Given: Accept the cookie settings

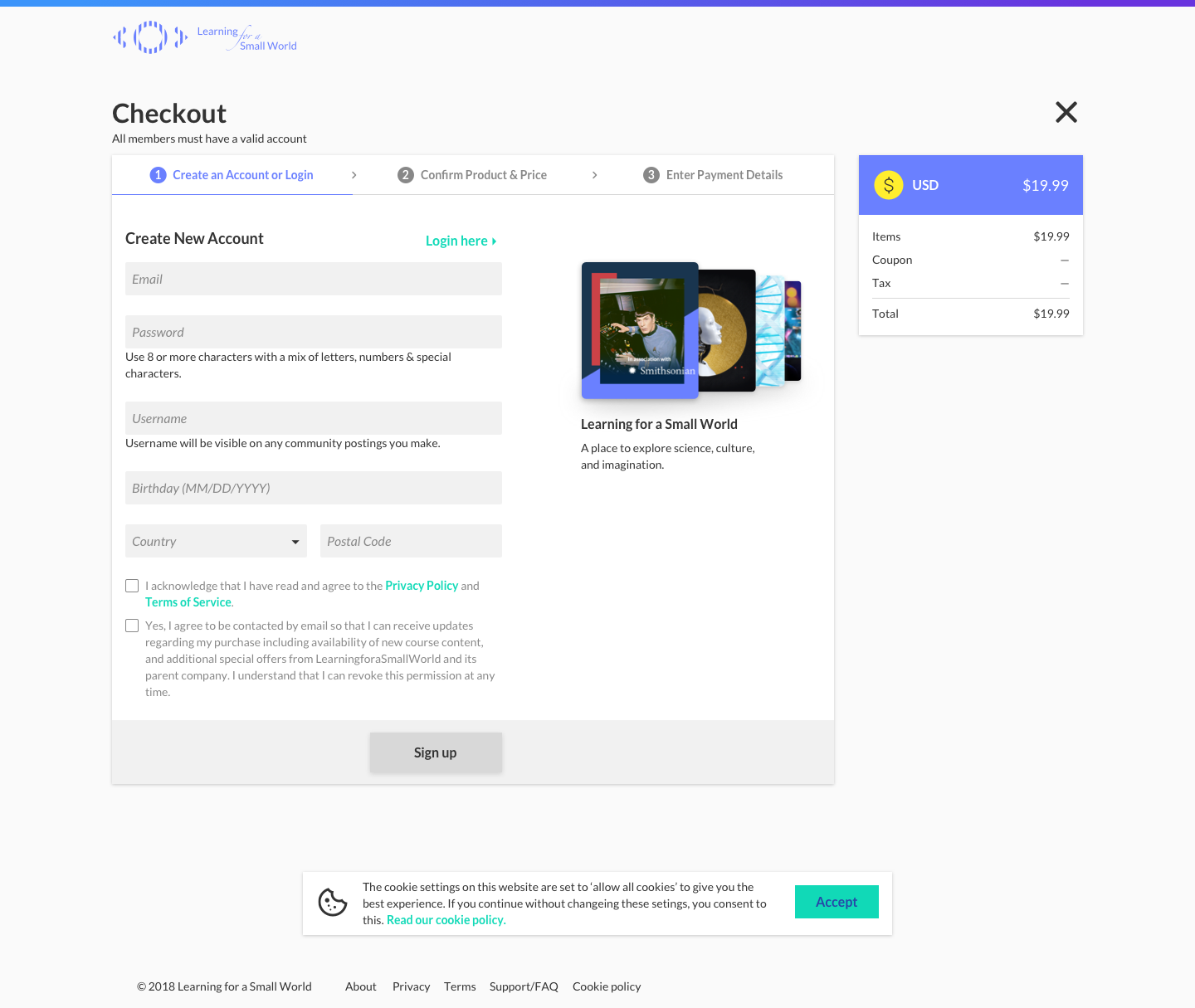Looking at the screenshot, I should coord(836,902).
